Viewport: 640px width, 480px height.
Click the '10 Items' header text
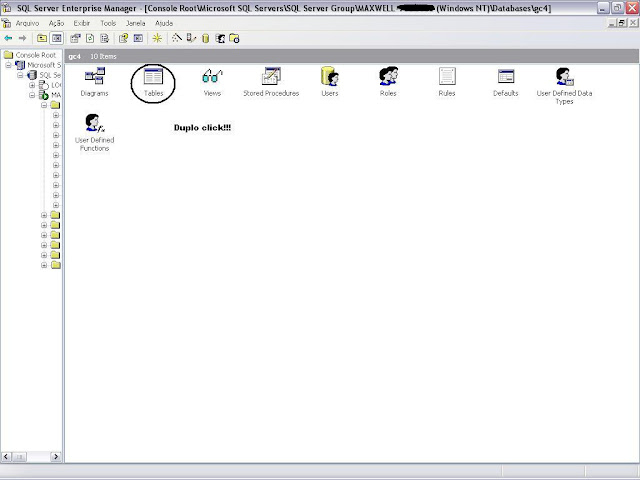click(103, 56)
